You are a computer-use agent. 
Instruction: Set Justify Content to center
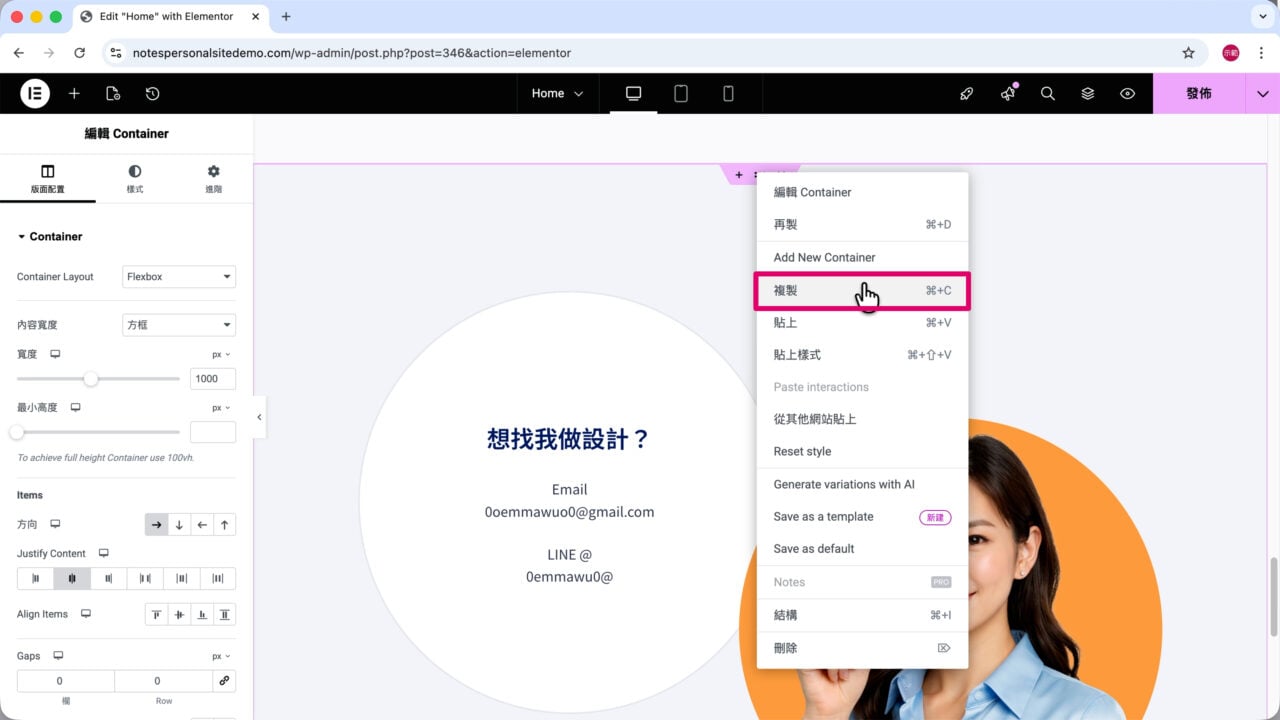pos(72,578)
